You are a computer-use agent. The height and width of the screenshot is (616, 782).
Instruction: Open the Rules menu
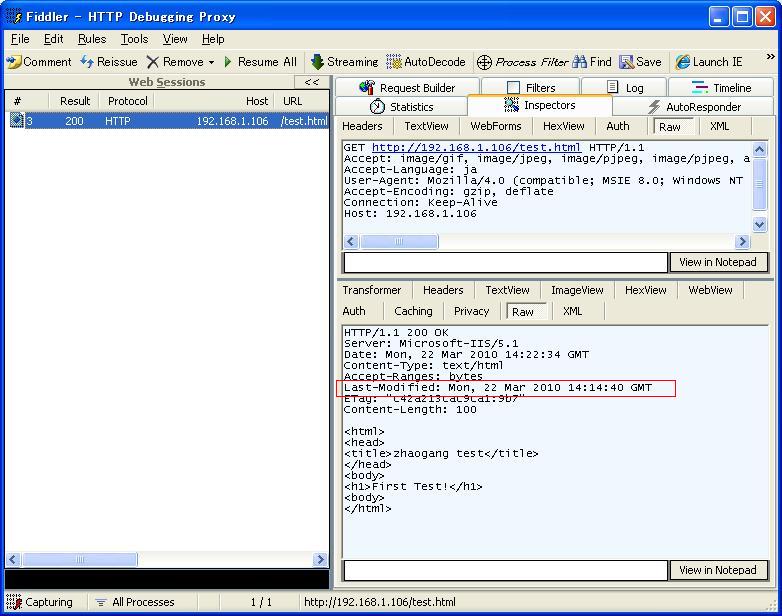click(x=92, y=39)
